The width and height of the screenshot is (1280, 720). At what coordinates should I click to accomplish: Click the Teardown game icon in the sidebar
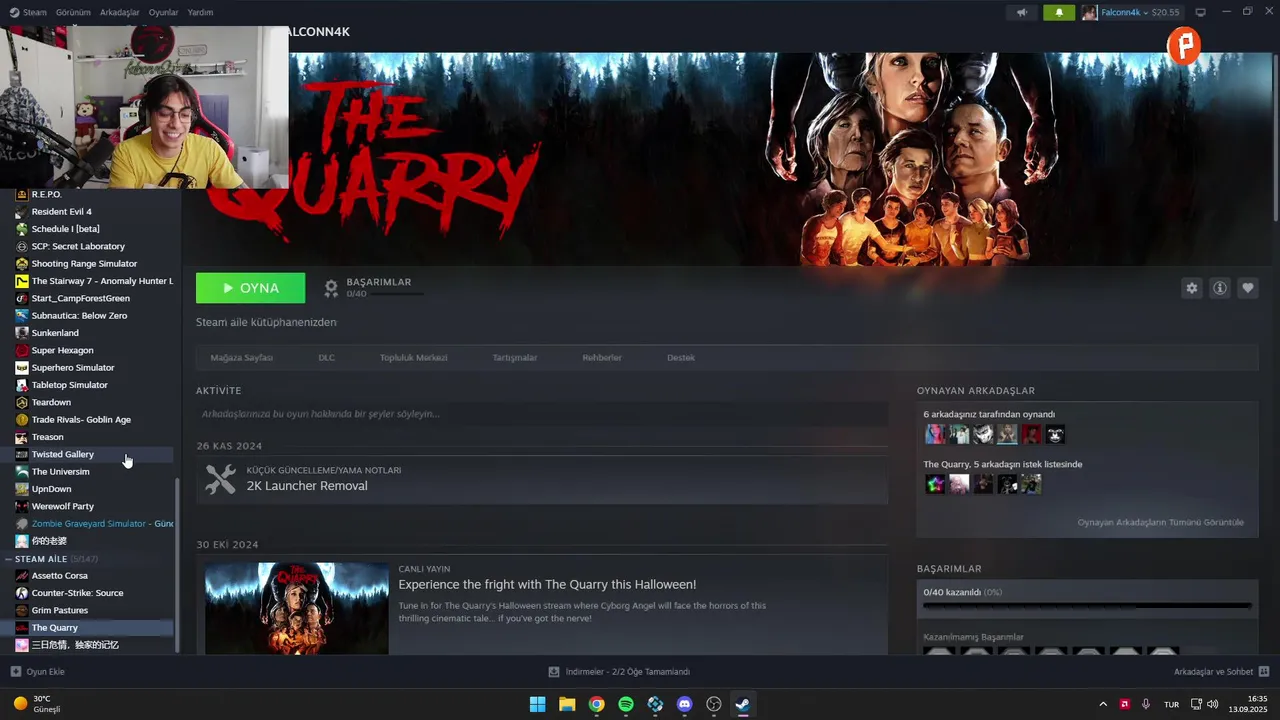[x=22, y=402]
